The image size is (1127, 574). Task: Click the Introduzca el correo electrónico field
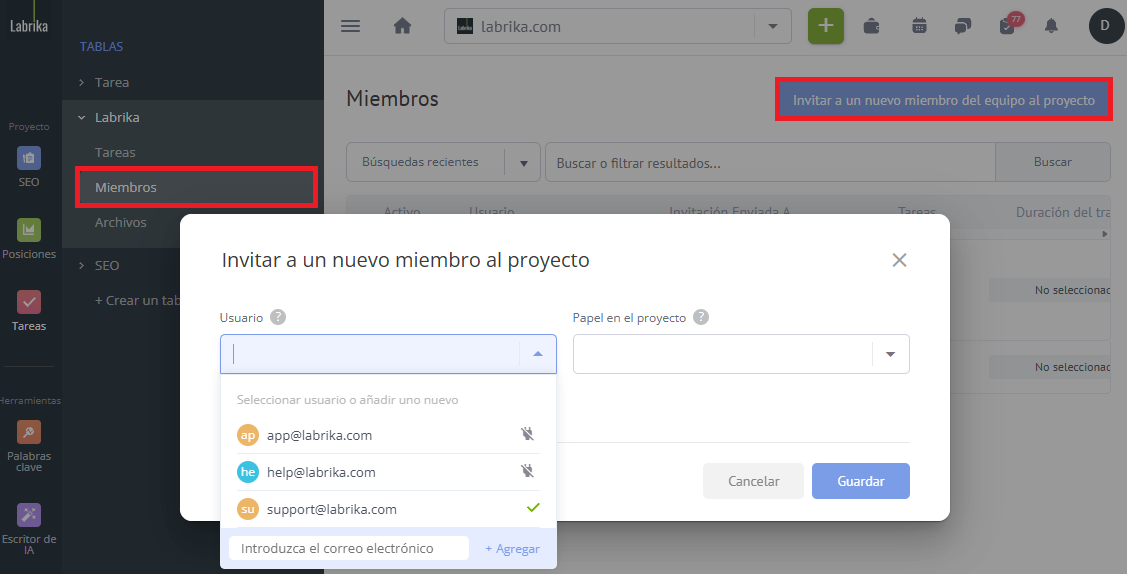(349, 548)
